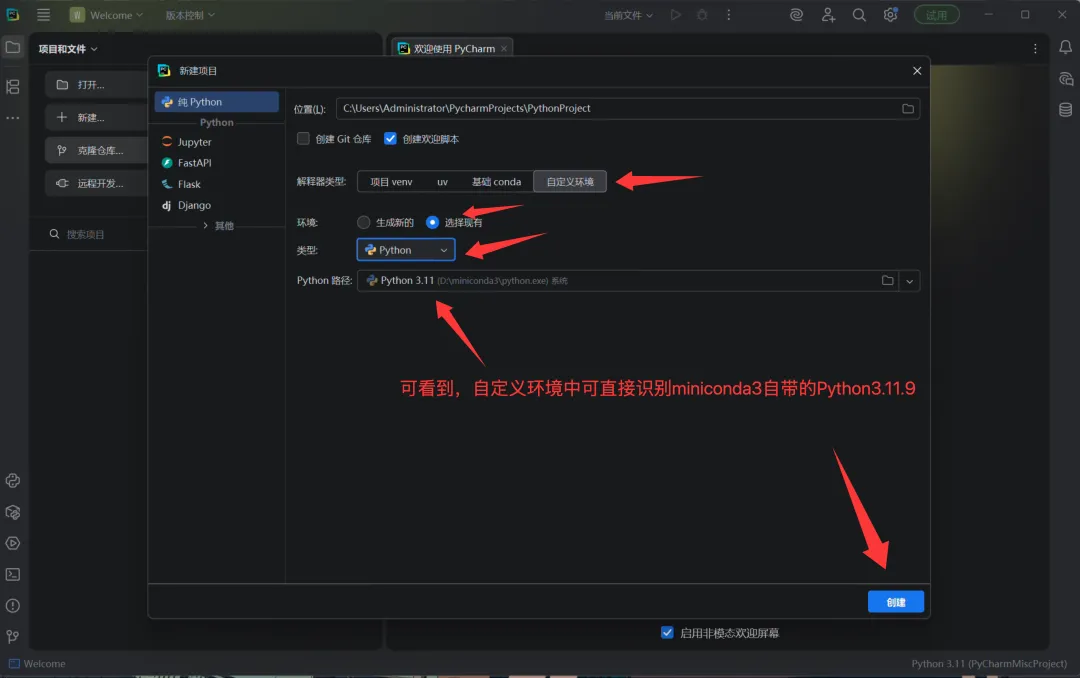Image resolution: width=1080 pixels, height=678 pixels.
Task: Click Welcome in the status bar
Action: pyautogui.click(x=37, y=664)
